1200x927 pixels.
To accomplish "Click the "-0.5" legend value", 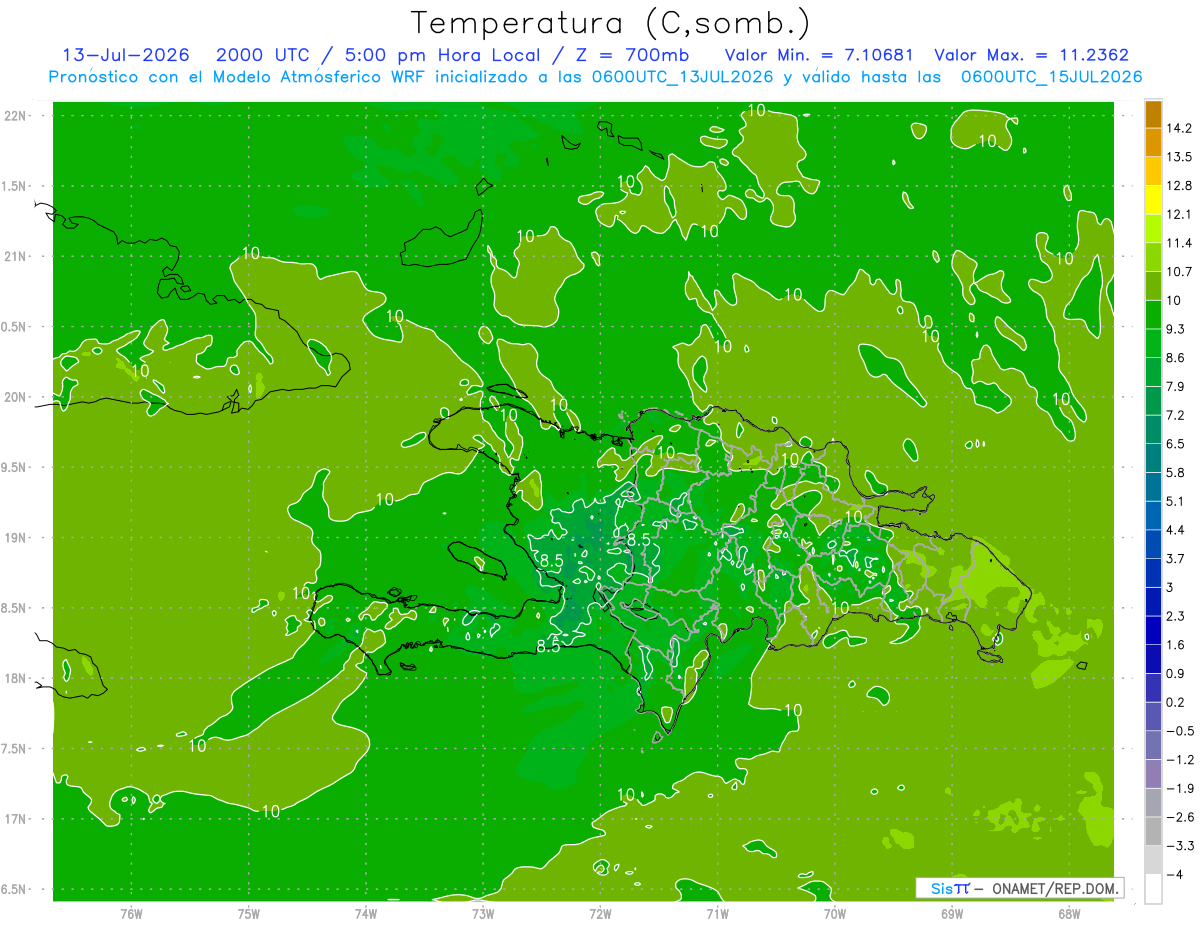I will (x=1180, y=731).
